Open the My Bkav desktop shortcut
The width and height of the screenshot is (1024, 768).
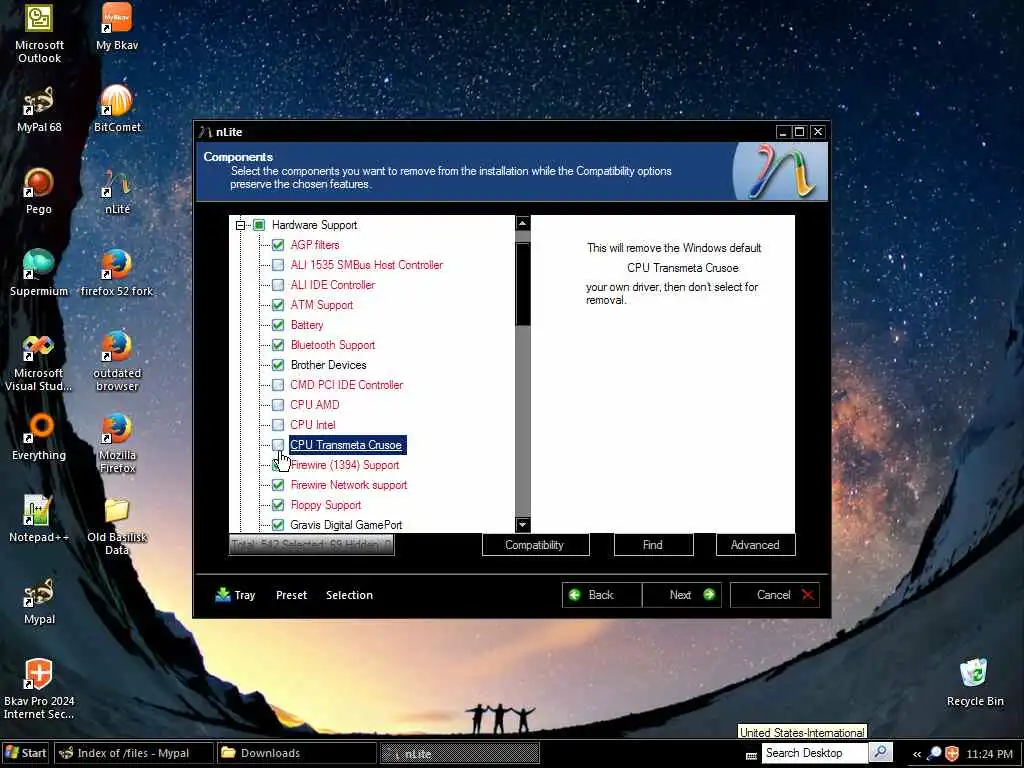[117, 27]
